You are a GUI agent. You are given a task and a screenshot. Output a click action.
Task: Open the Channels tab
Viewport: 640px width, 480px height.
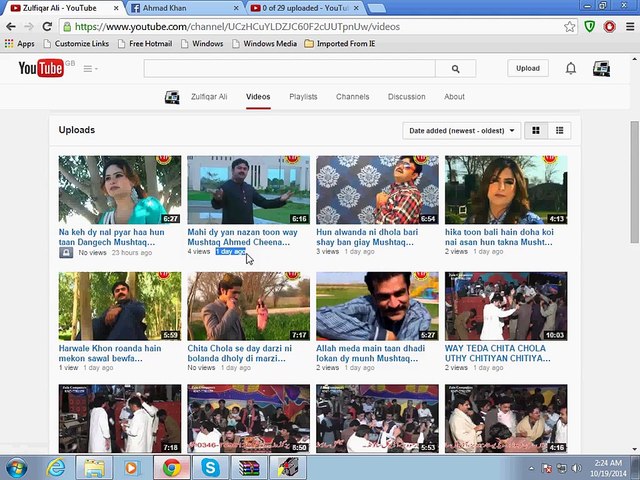coord(353,97)
